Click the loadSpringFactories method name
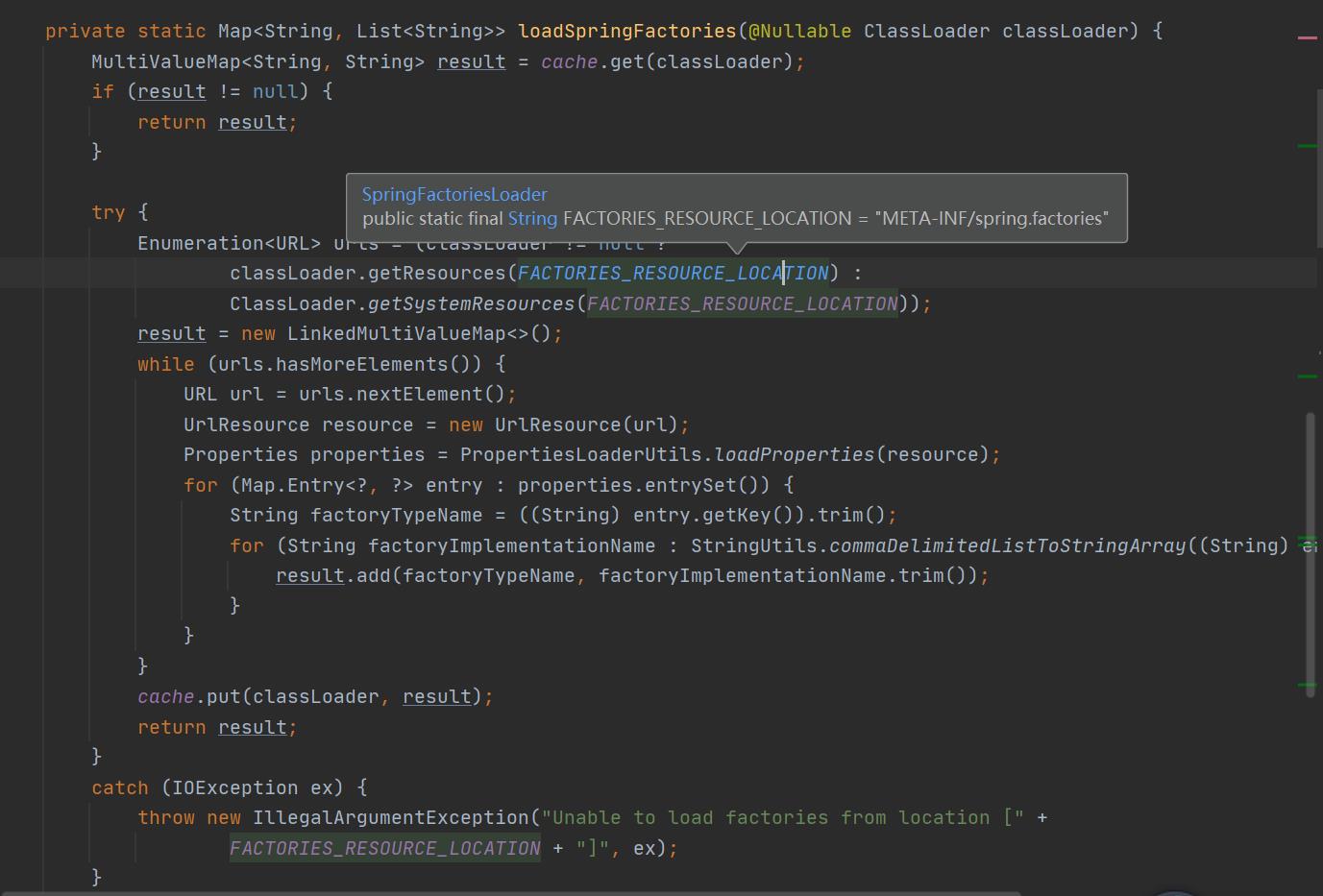1323x896 pixels. click(x=627, y=32)
